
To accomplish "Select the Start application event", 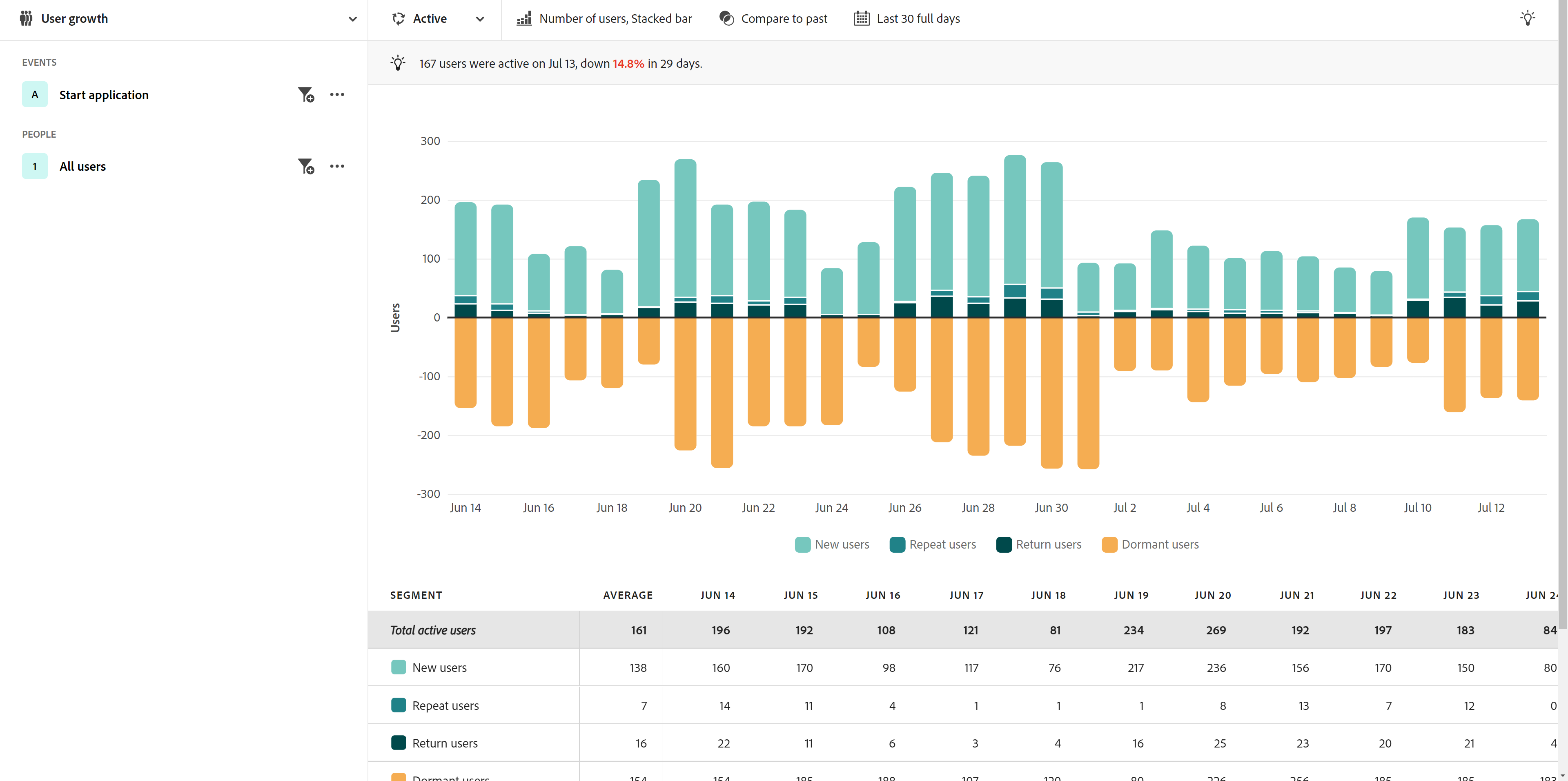I will (x=103, y=95).
